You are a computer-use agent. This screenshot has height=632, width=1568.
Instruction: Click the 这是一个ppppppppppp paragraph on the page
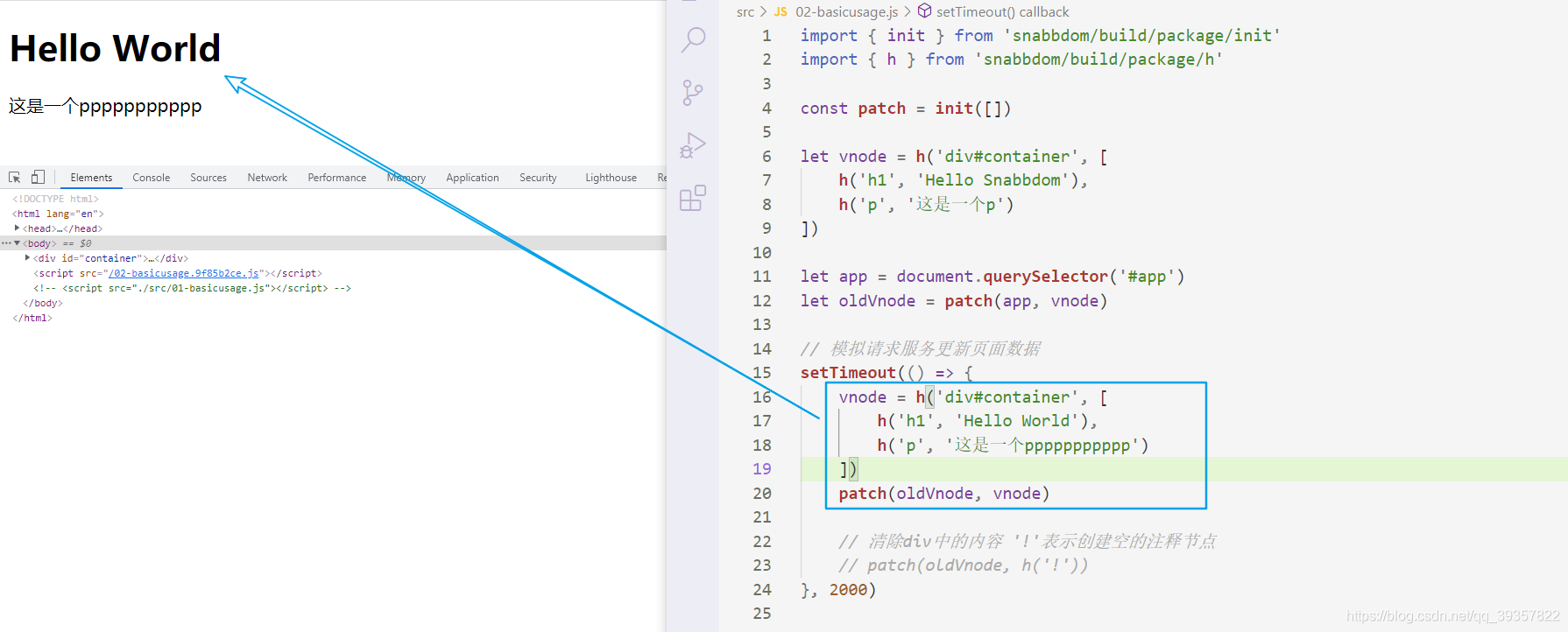105,107
